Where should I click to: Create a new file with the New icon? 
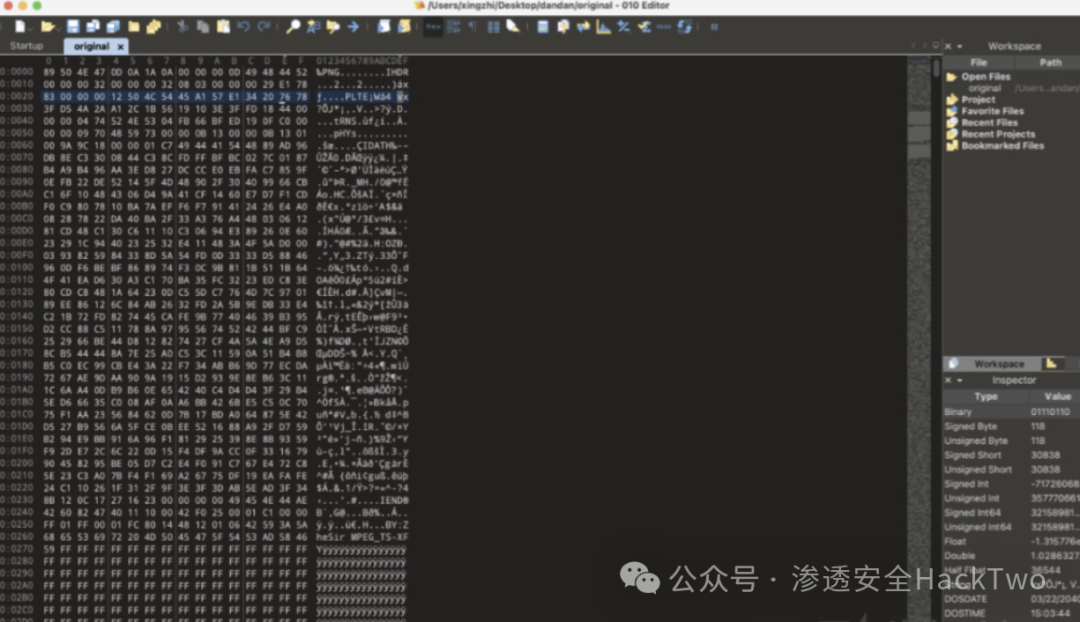[20, 27]
